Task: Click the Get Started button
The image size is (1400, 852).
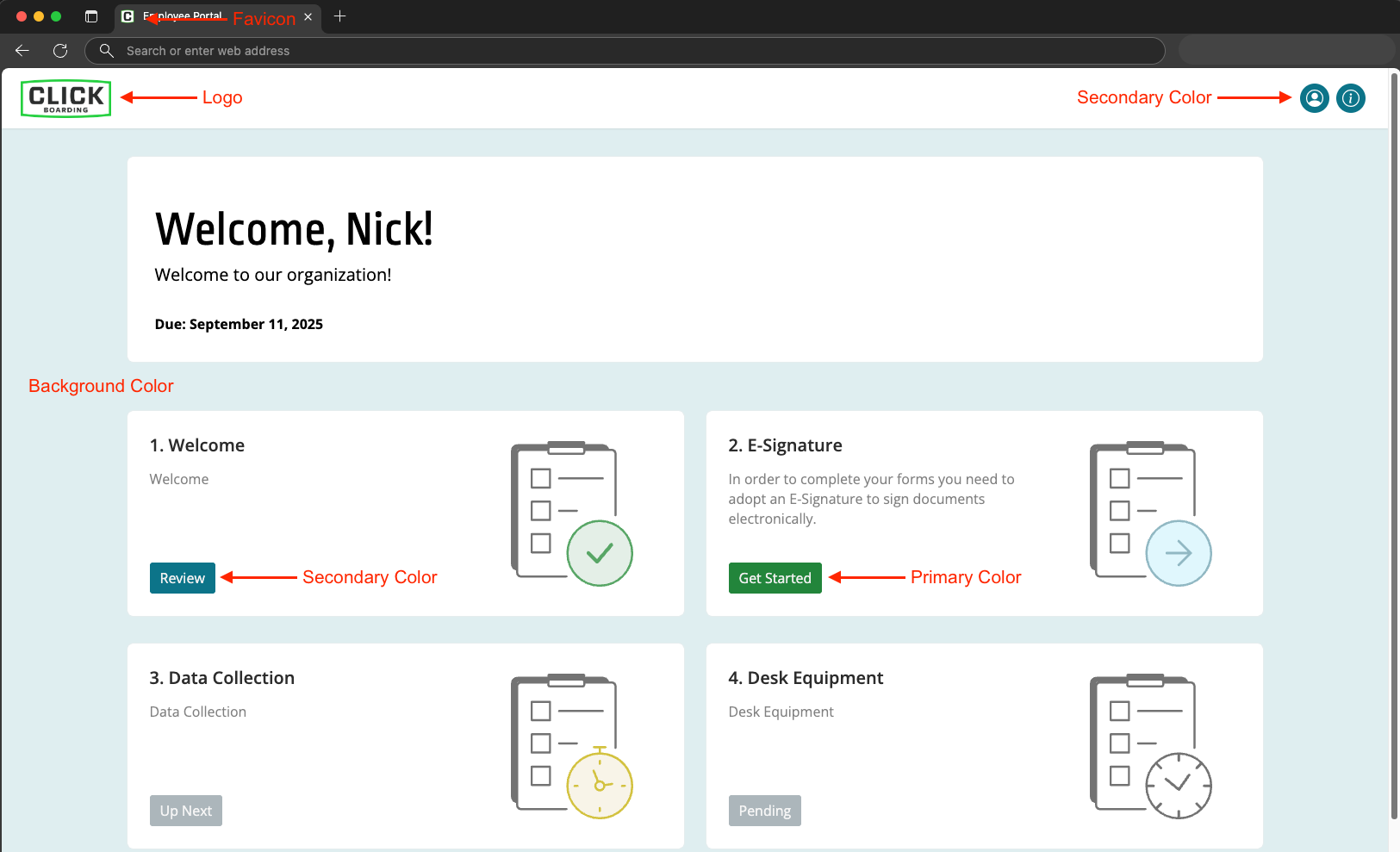Action: coord(775,578)
